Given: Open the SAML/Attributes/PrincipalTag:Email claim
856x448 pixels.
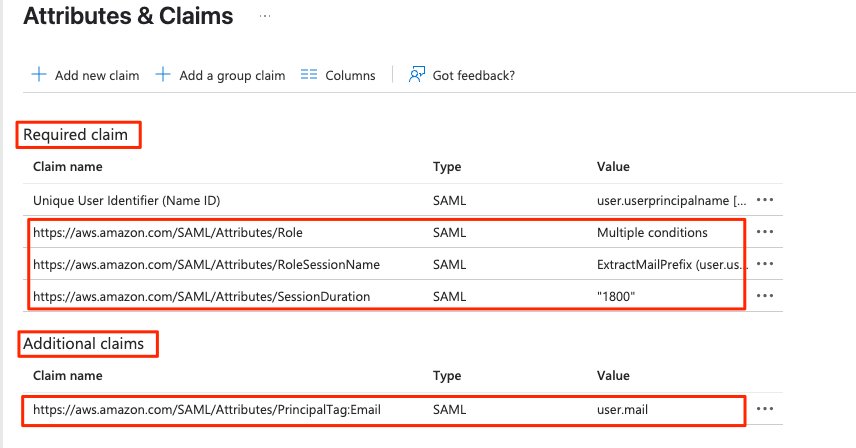Looking at the screenshot, I should [207, 409].
